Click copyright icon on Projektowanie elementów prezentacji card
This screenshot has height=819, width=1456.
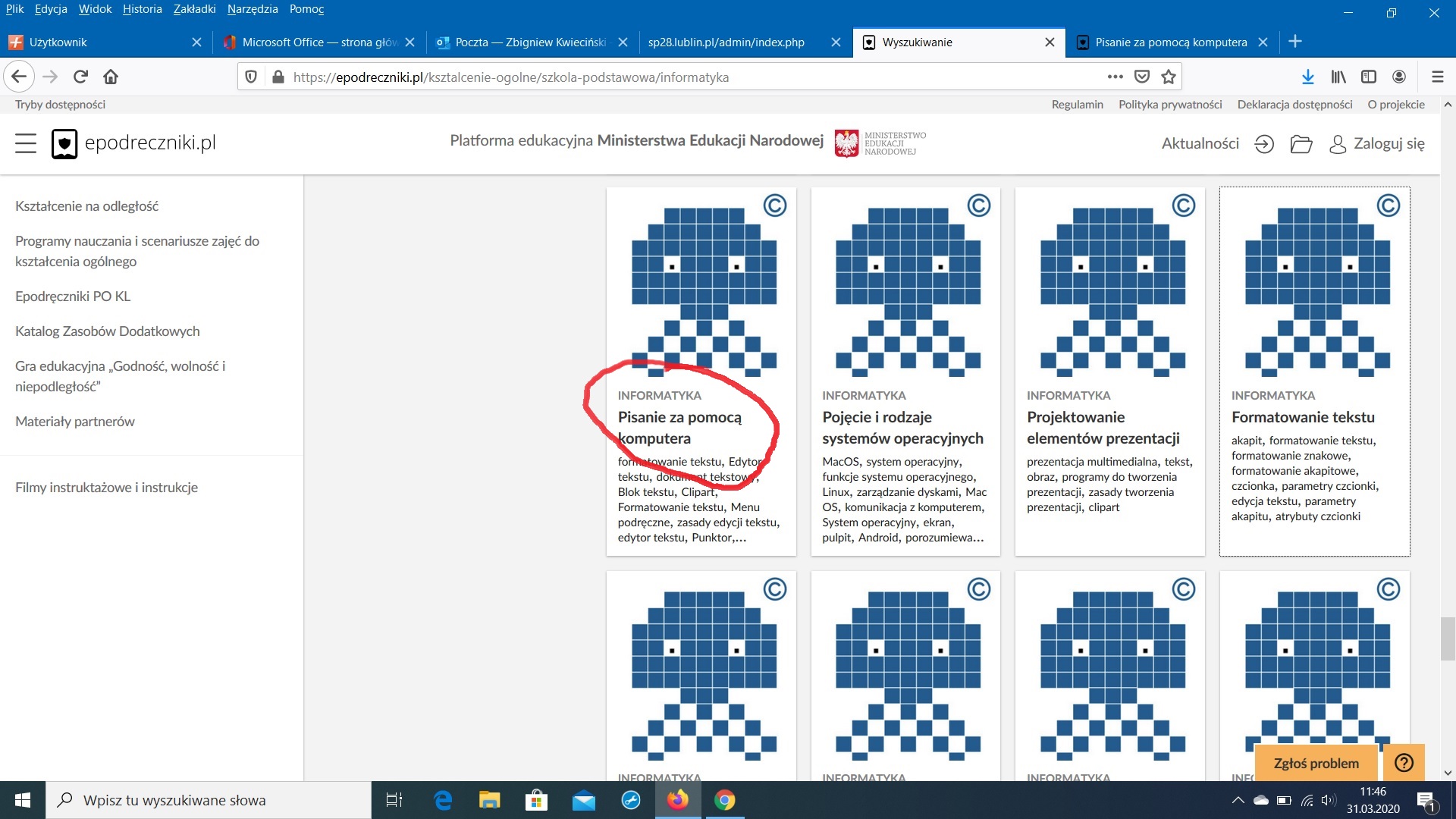[x=1184, y=206]
